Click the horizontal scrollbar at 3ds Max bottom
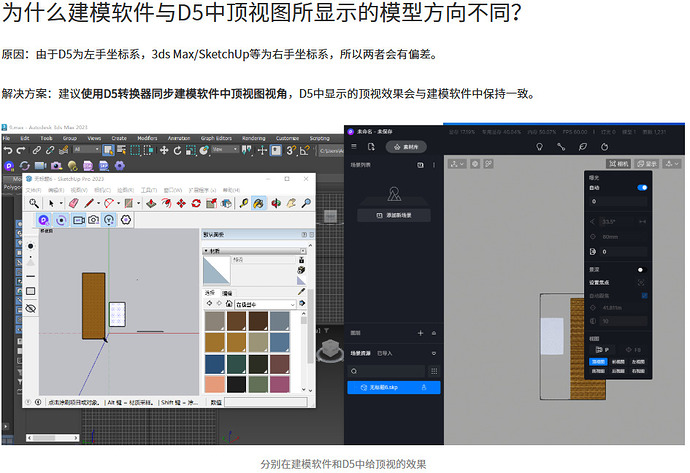The height and width of the screenshot is (473, 690). tap(52, 438)
